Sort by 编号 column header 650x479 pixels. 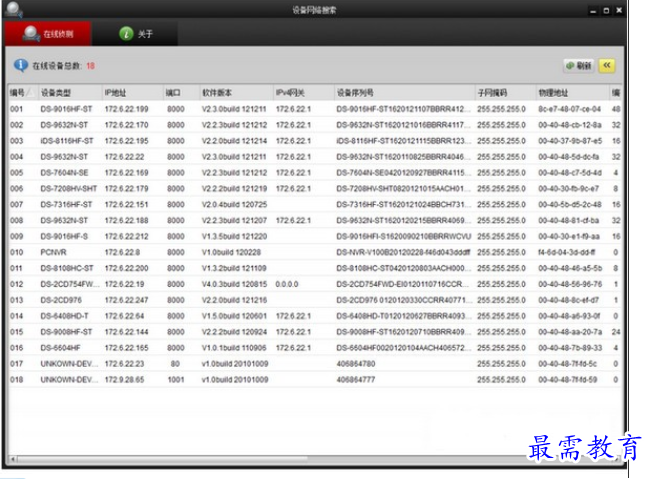[x=22, y=92]
